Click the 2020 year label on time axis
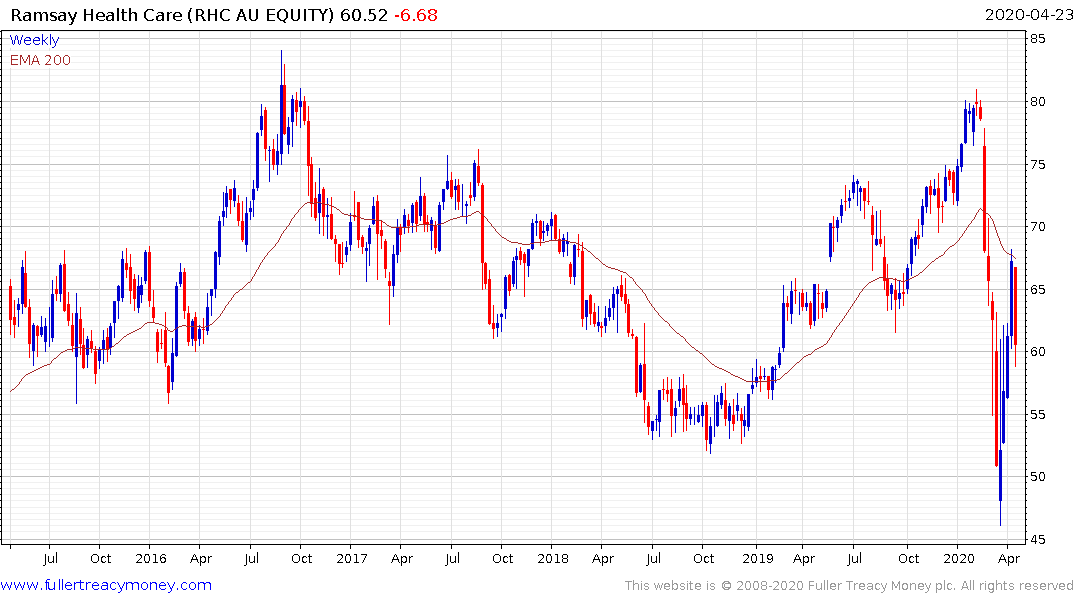This screenshot has height=600, width=1075. (958, 558)
